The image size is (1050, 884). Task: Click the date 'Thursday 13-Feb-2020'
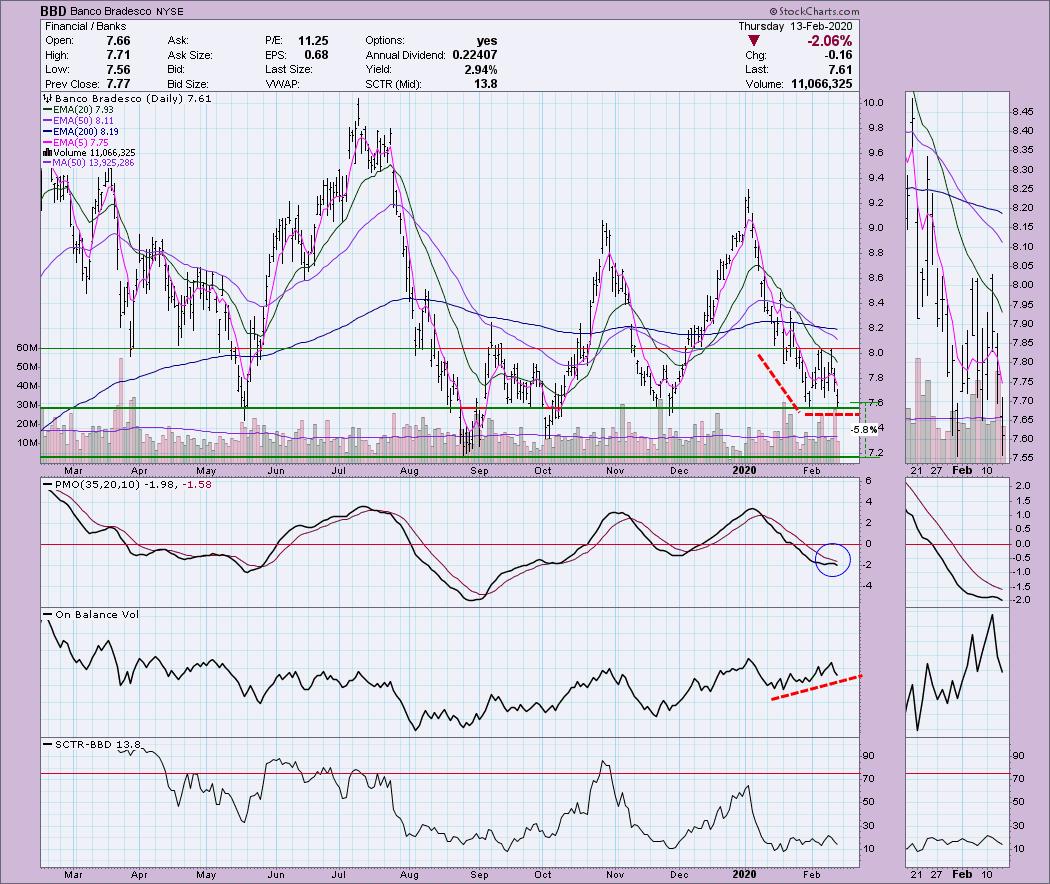(x=796, y=26)
